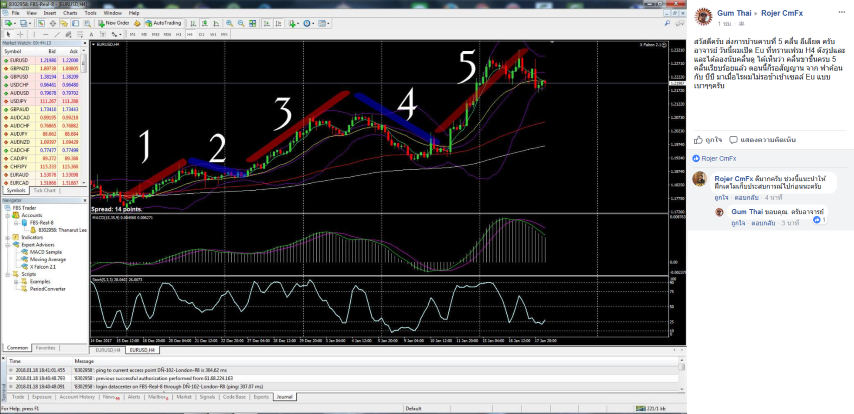
Task: Select the vertical line tool
Action: [x=34, y=34]
